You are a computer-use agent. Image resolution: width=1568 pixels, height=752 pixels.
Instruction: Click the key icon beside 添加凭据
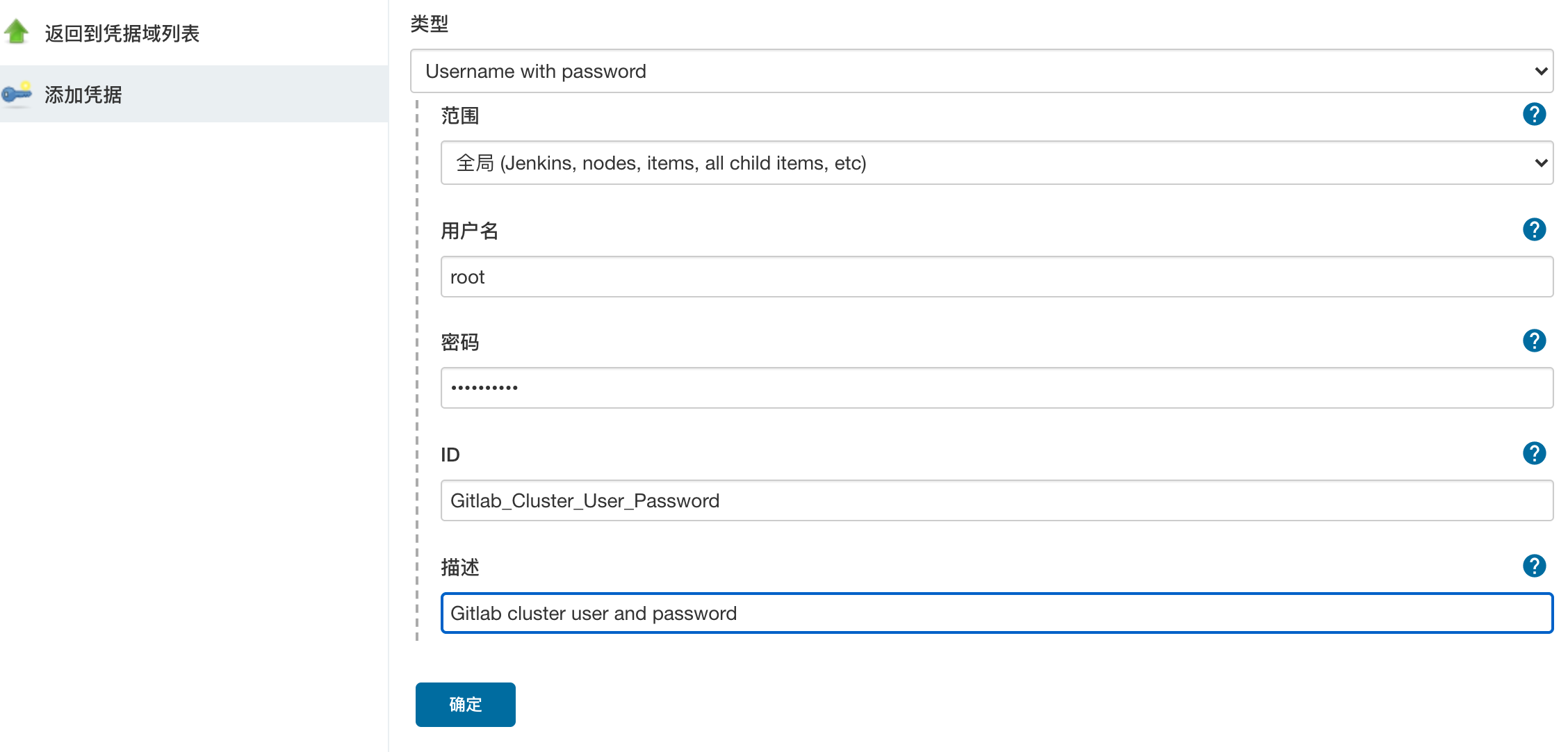tap(17, 94)
